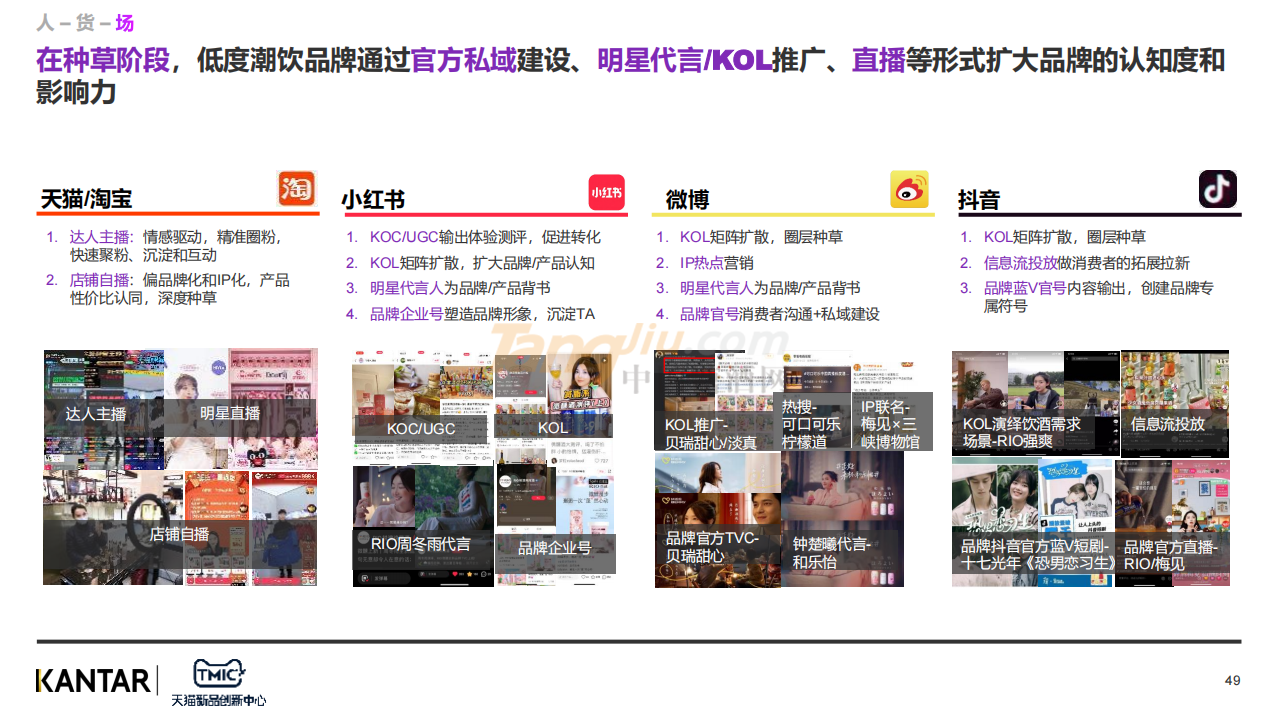Click the Taobao orange logo icon
Viewport: 1278px width, 718px height.
point(296,188)
